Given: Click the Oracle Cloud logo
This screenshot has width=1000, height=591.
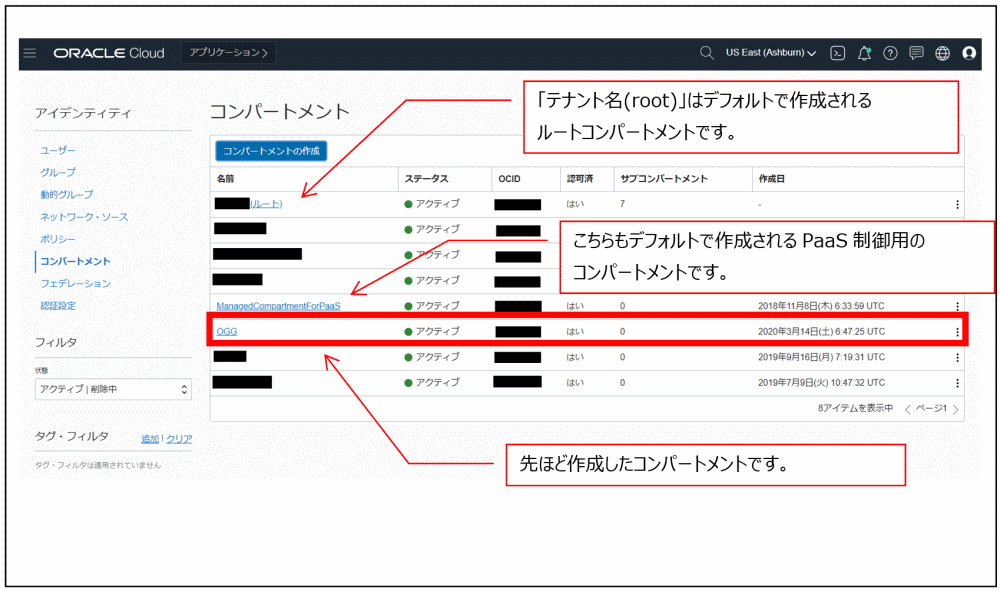Looking at the screenshot, I should click(109, 53).
